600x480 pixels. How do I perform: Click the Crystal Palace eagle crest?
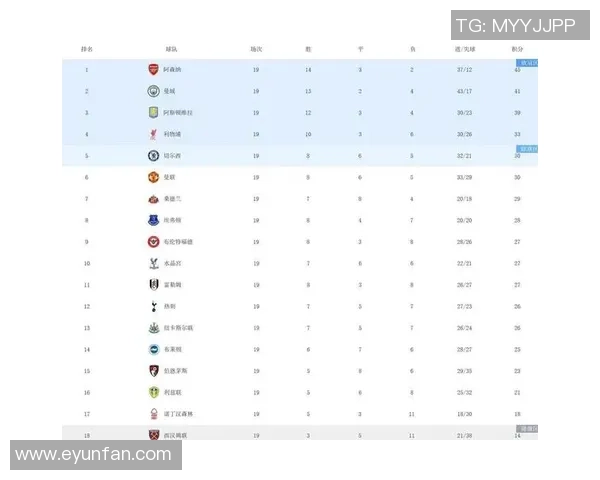pyautogui.click(x=153, y=263)
